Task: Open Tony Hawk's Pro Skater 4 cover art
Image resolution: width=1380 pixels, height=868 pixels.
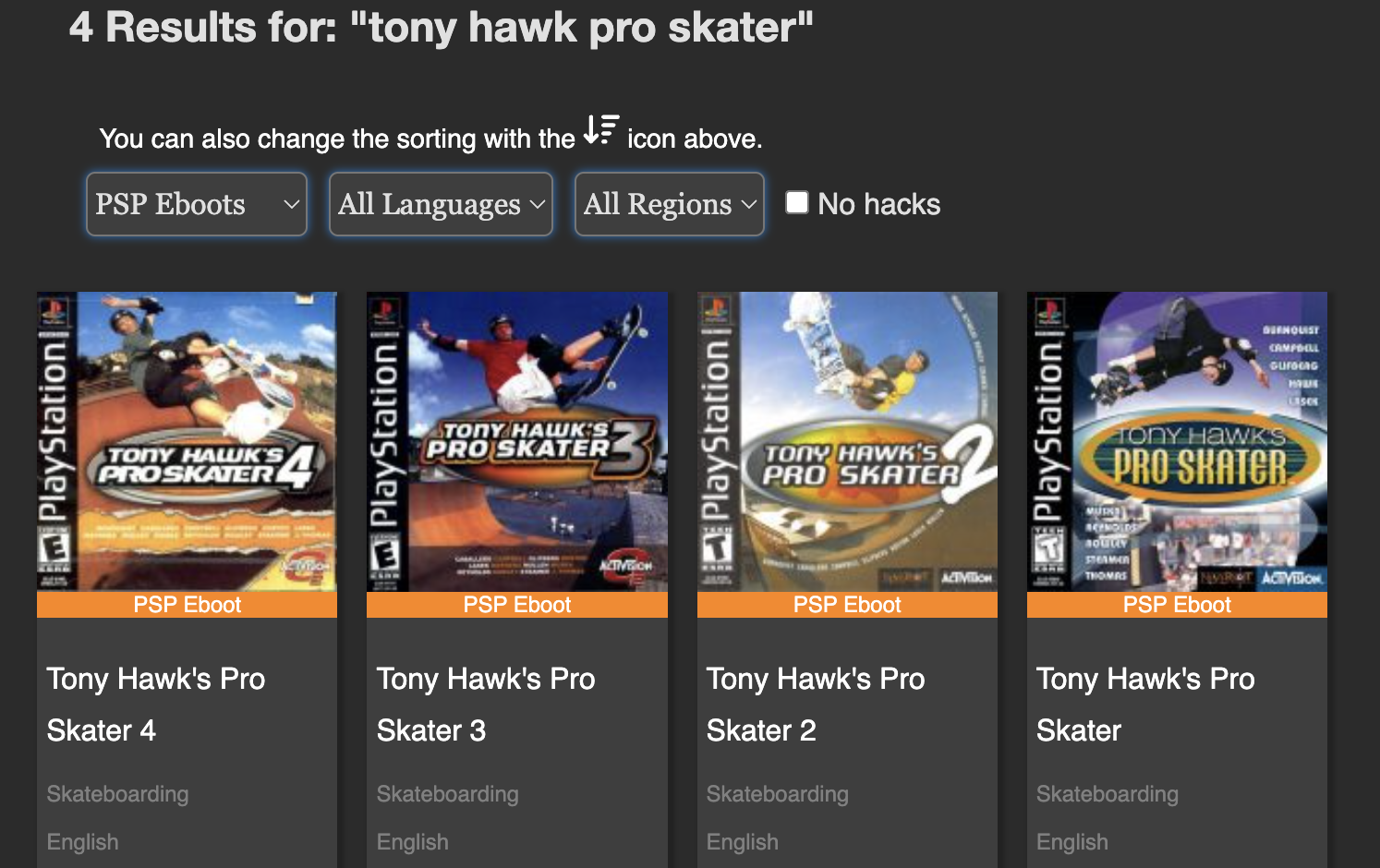Action: (187, 441)
